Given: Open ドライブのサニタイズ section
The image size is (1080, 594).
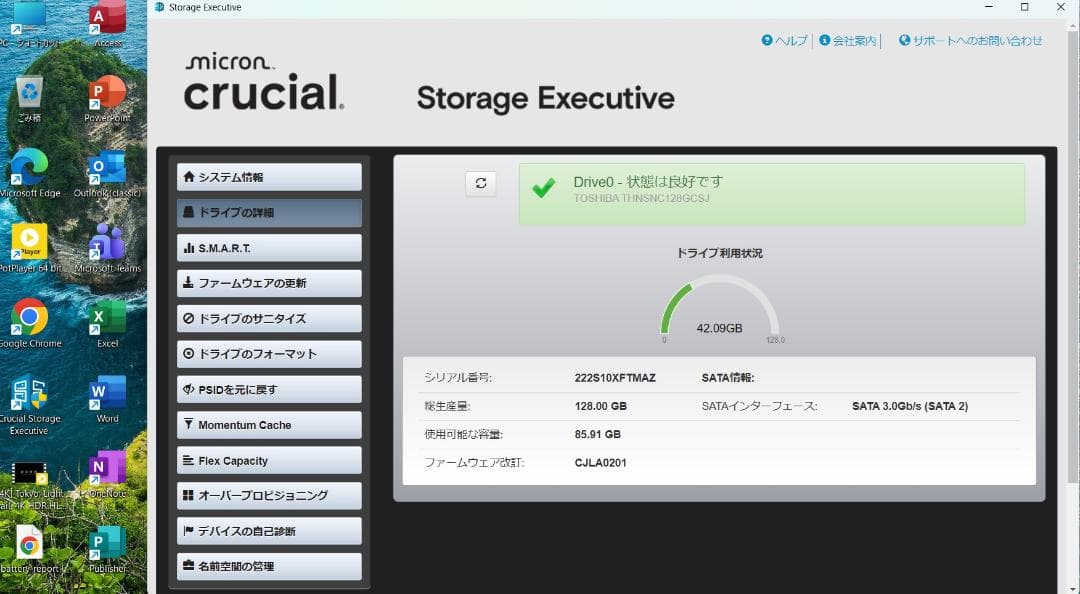Looking at the screenshot, I should (268, 318).
